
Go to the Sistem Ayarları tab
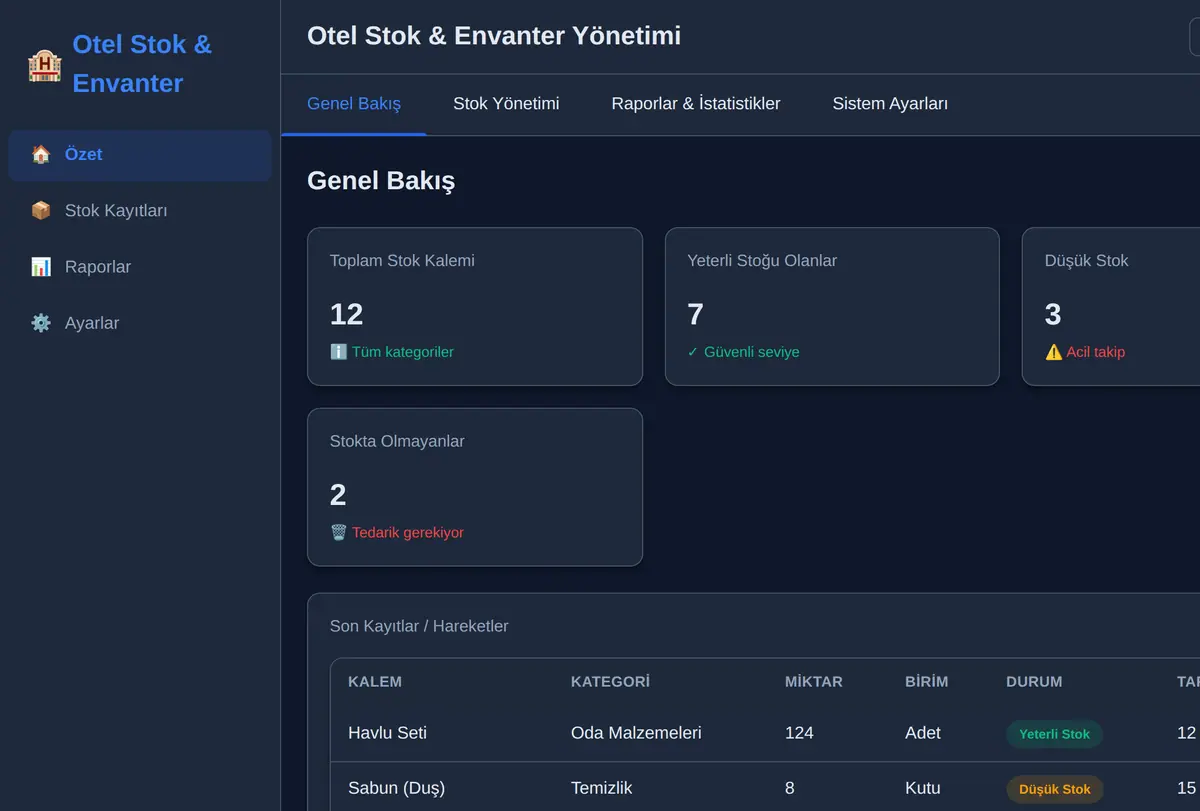(x=890, y=104)
